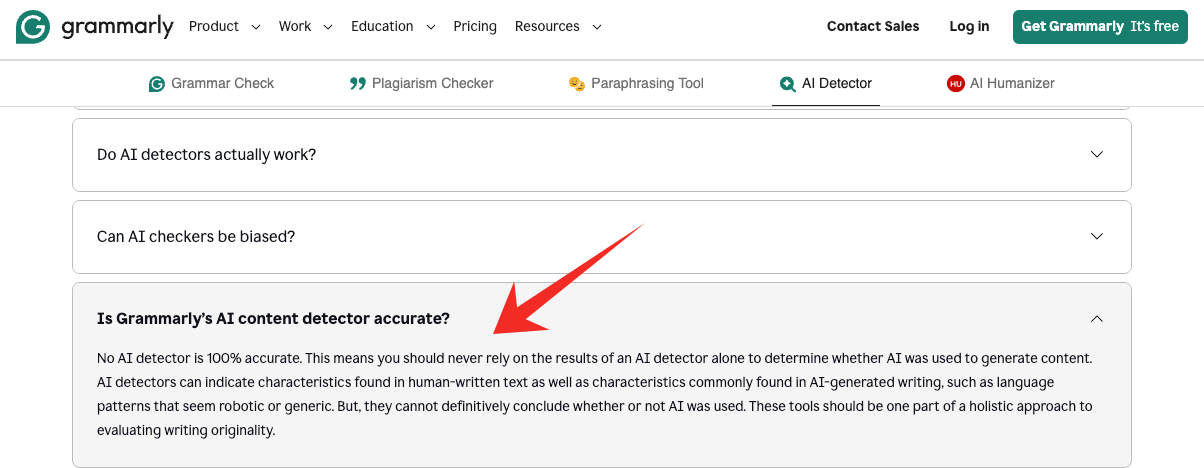Click the Plagiarism Checker quotation marks icon
1204x468 pixels.
(x=357, y=84)
